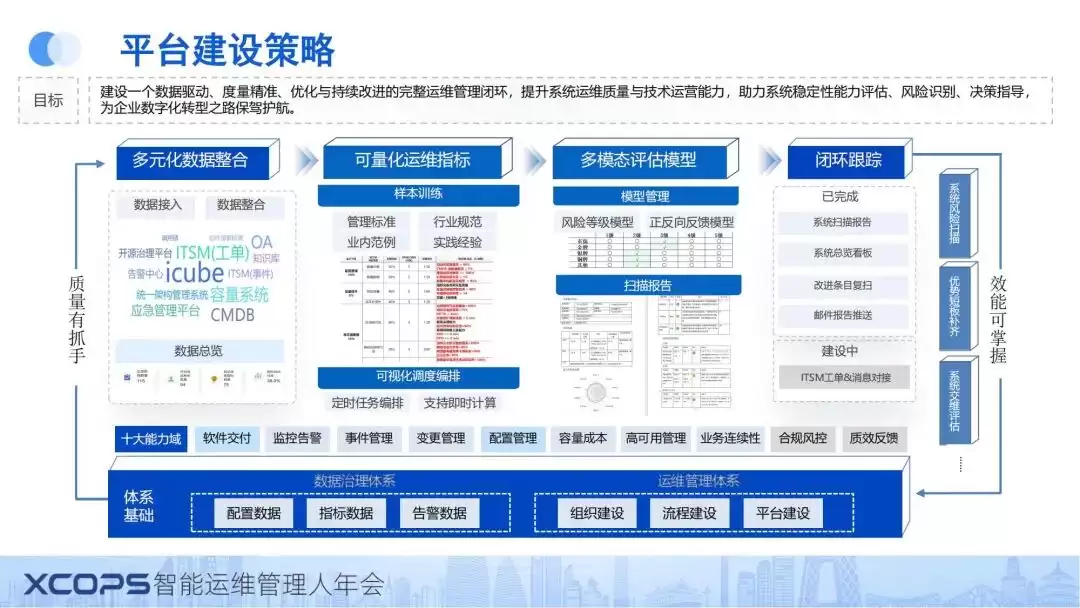
Task: Select the 容量成本 tab in the capability row
Action: click(582, 438)
